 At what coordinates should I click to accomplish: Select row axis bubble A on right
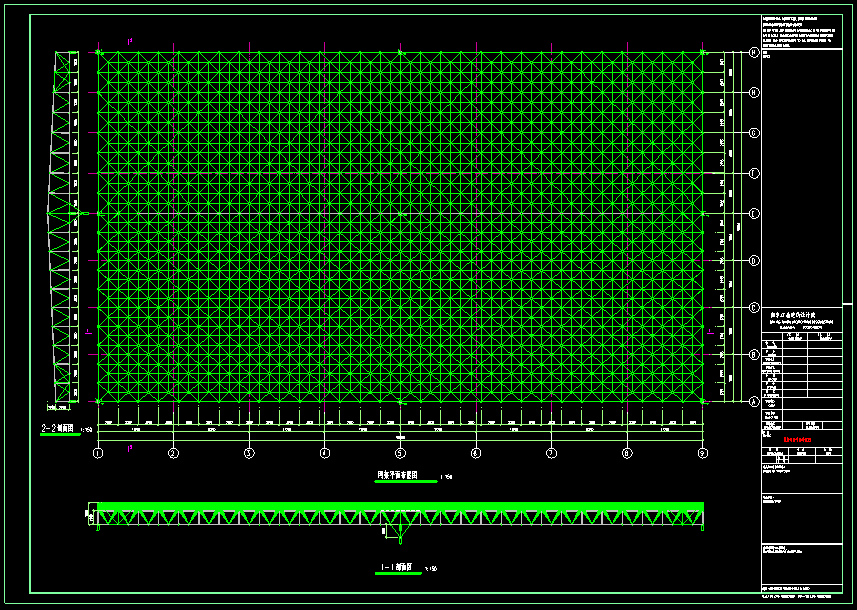point(753,401)
